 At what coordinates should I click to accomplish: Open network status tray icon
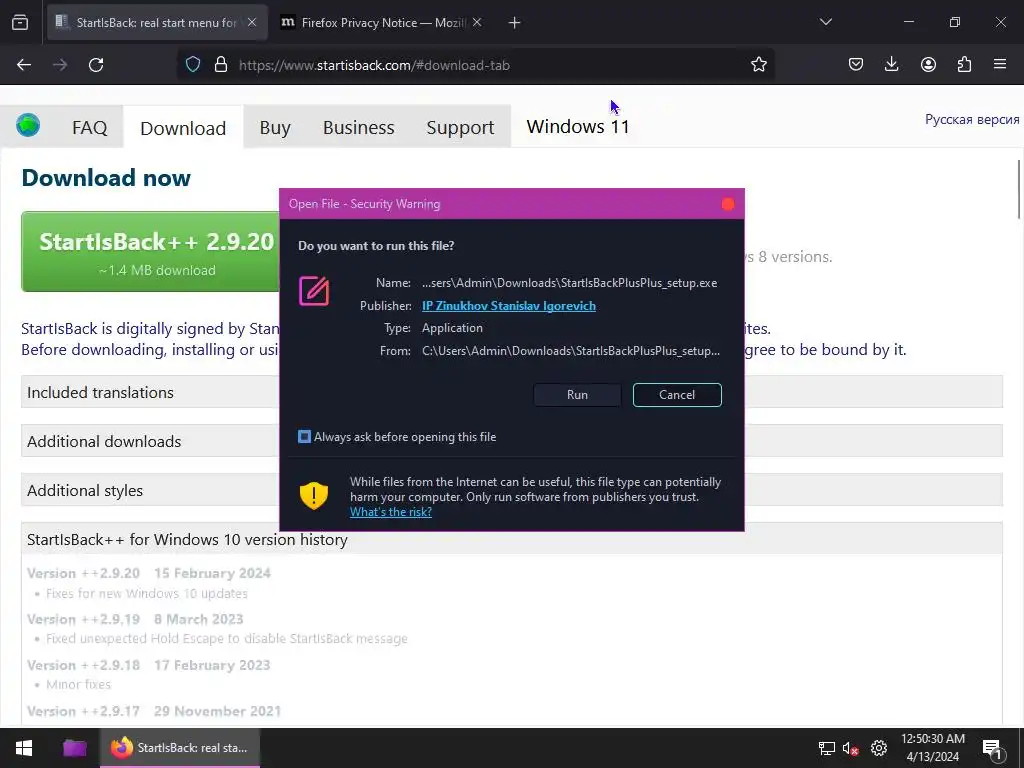coord(827,748)
